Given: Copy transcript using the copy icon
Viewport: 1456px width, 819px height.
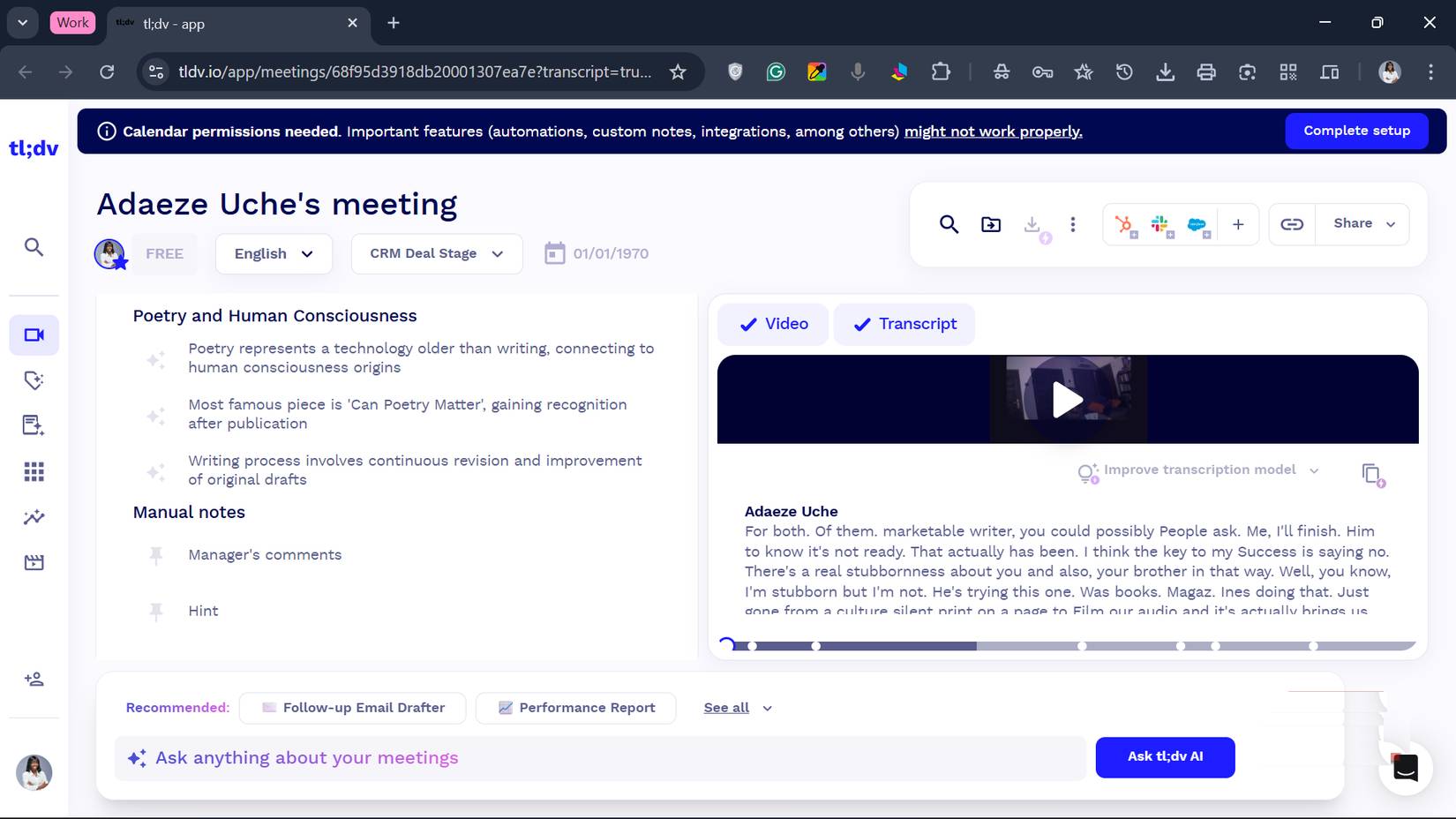Looking at the screenshot, I should pos(1371,474).
